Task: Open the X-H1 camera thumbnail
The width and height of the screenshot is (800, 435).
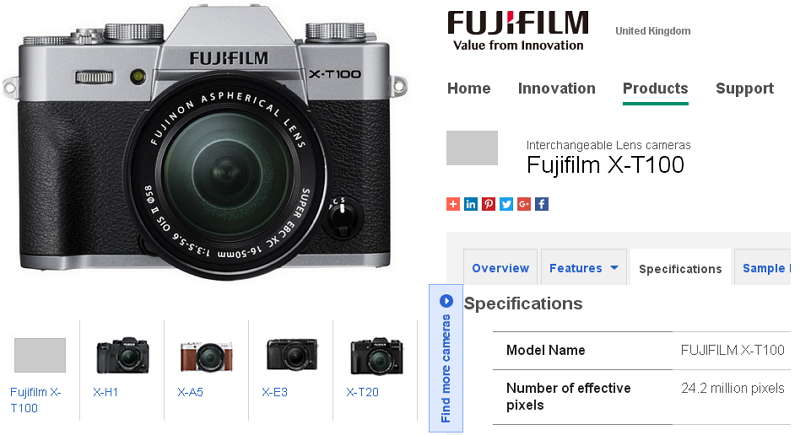Action: pos(122,355)
